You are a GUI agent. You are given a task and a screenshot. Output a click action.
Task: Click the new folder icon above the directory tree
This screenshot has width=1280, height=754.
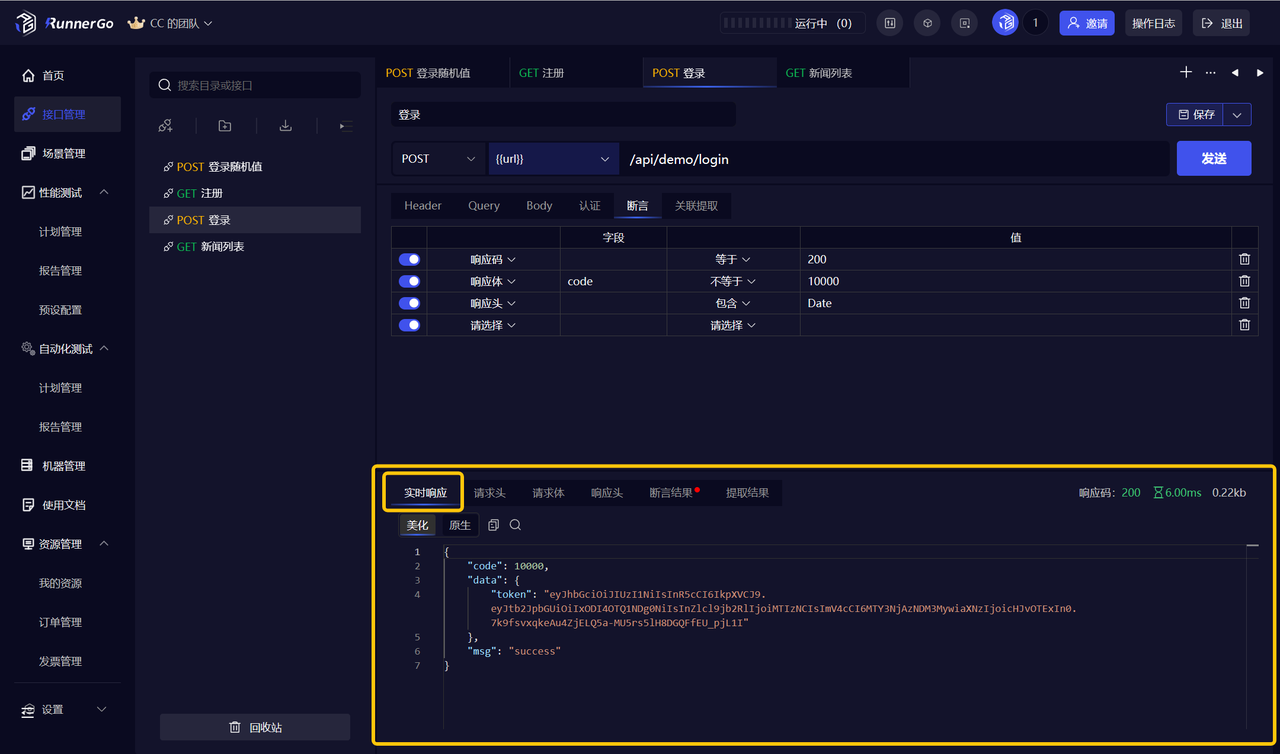coord(224,125)
